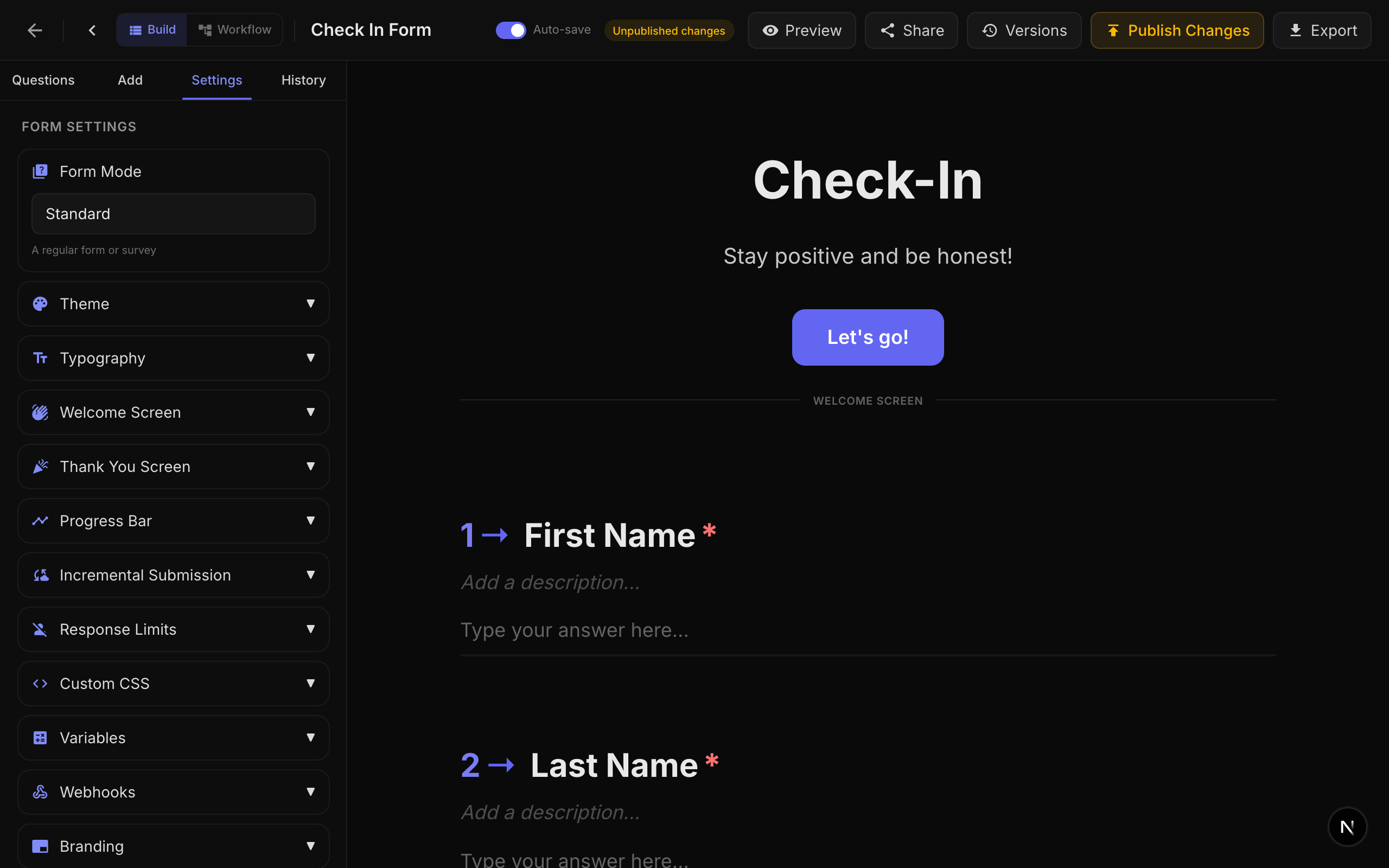Screen dimensions: 1389x868
Task: Open the Form Mode help icon
Action: point(40,171)
